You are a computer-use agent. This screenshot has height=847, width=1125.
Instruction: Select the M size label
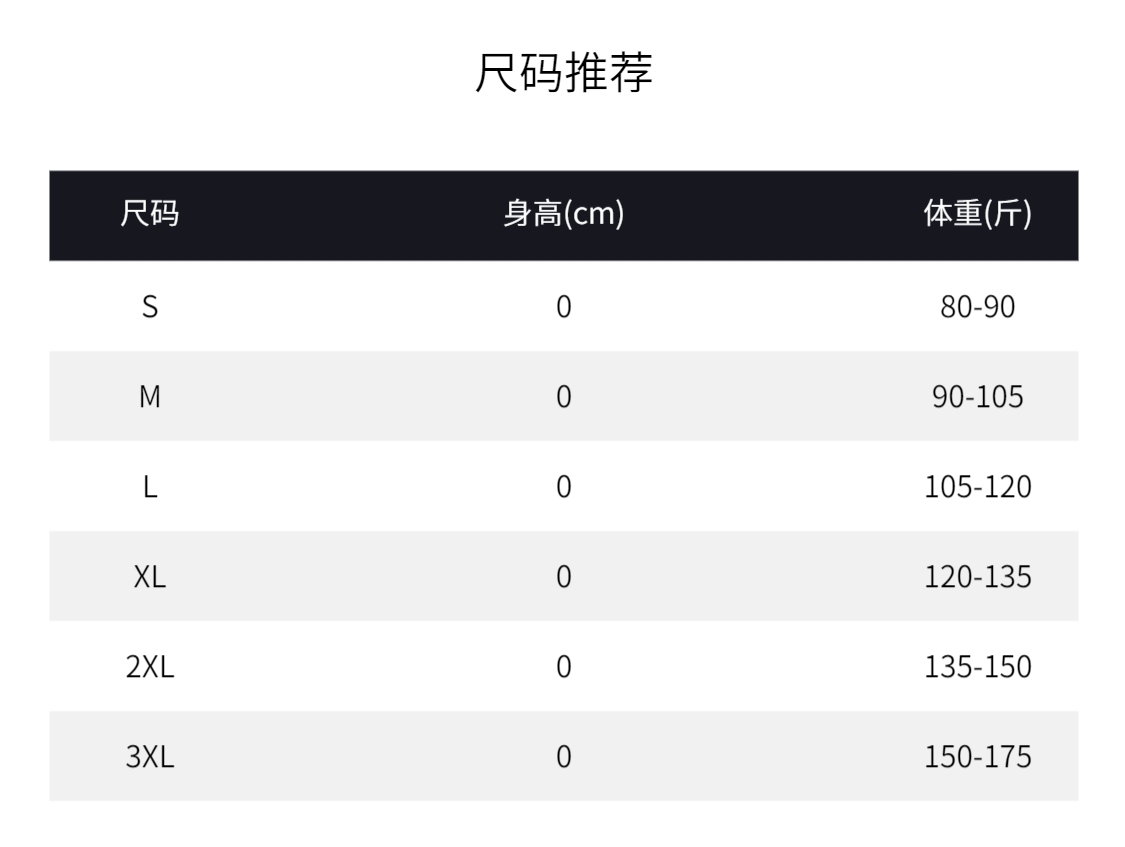click(x=150, y=397)
